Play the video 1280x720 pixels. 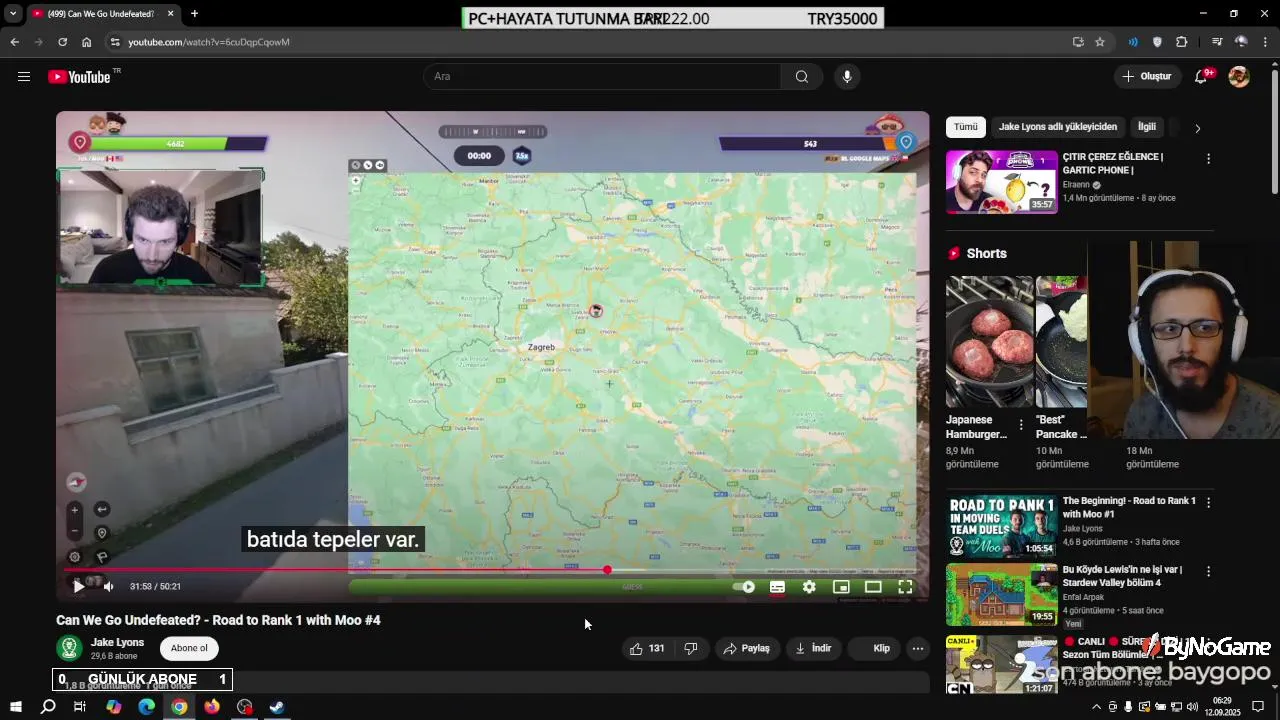79,587
